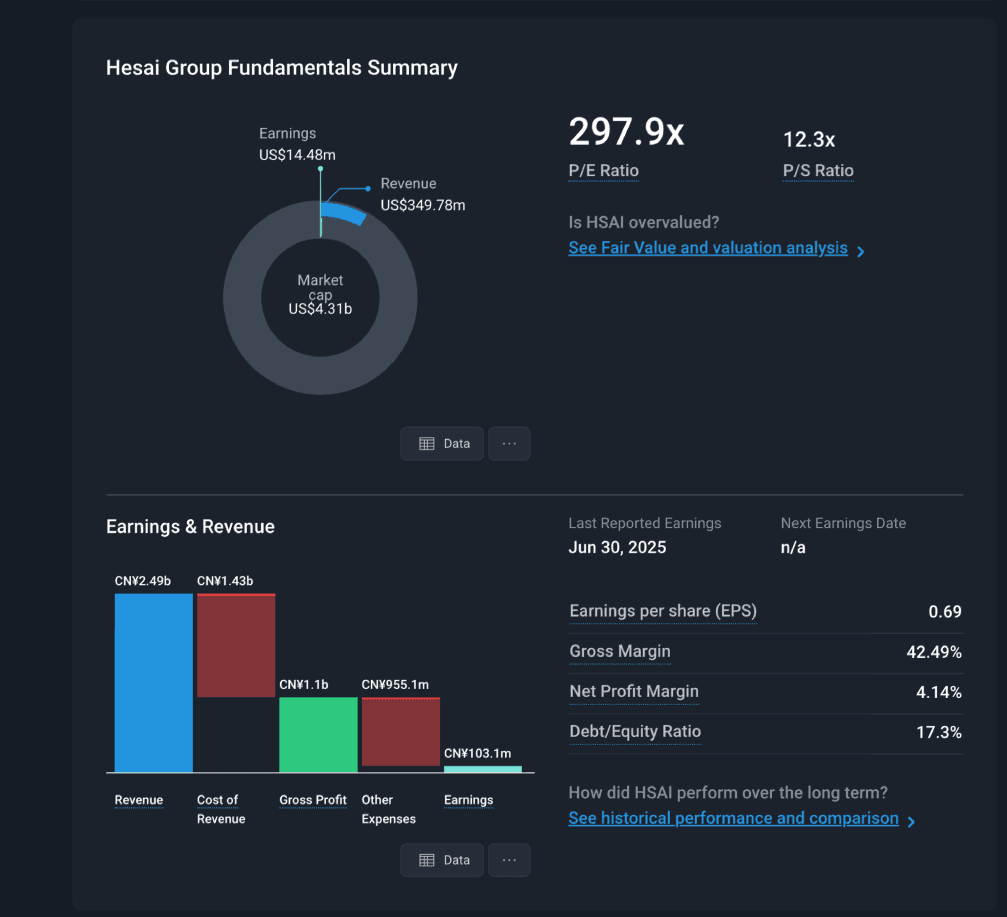This screenshot has height=917, width=1007.
Task: Click the CN¥2.49b revenue value label
Action: [143, 581]
